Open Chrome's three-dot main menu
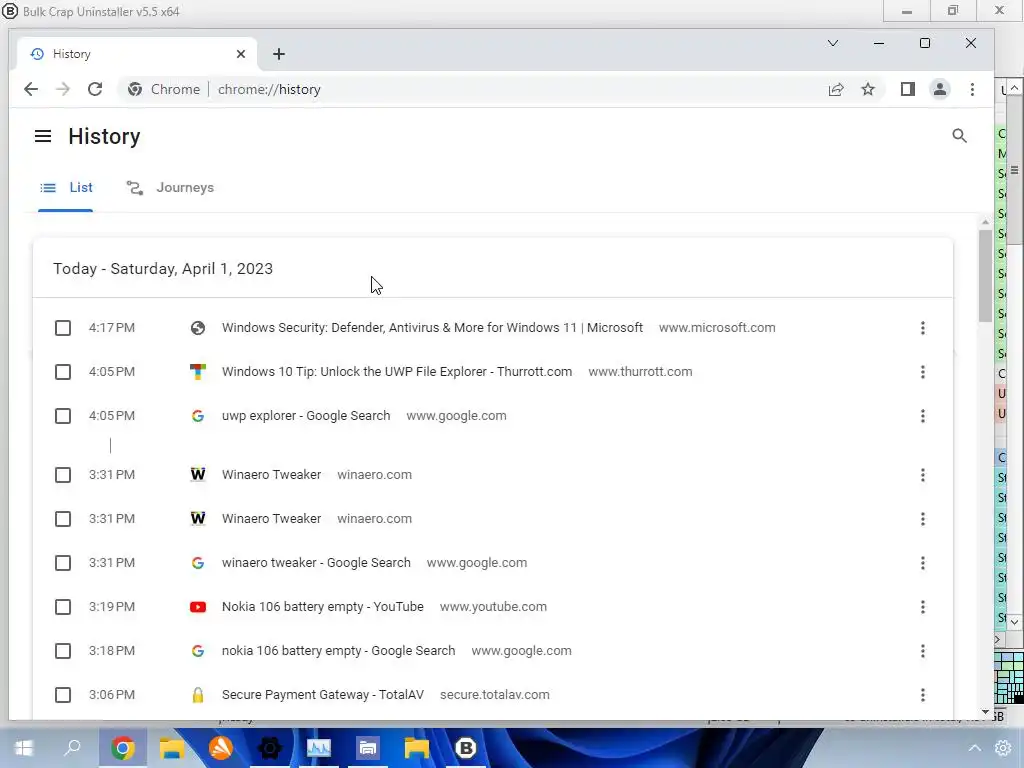Viewport: 1024px width, 768px height. [x=972, y=89]
